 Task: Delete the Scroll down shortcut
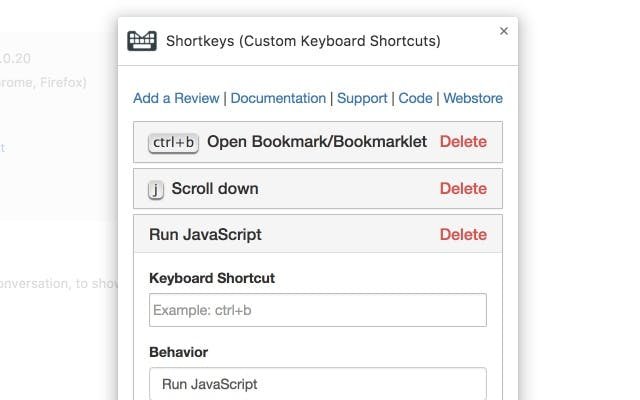(x=463, y=189)
